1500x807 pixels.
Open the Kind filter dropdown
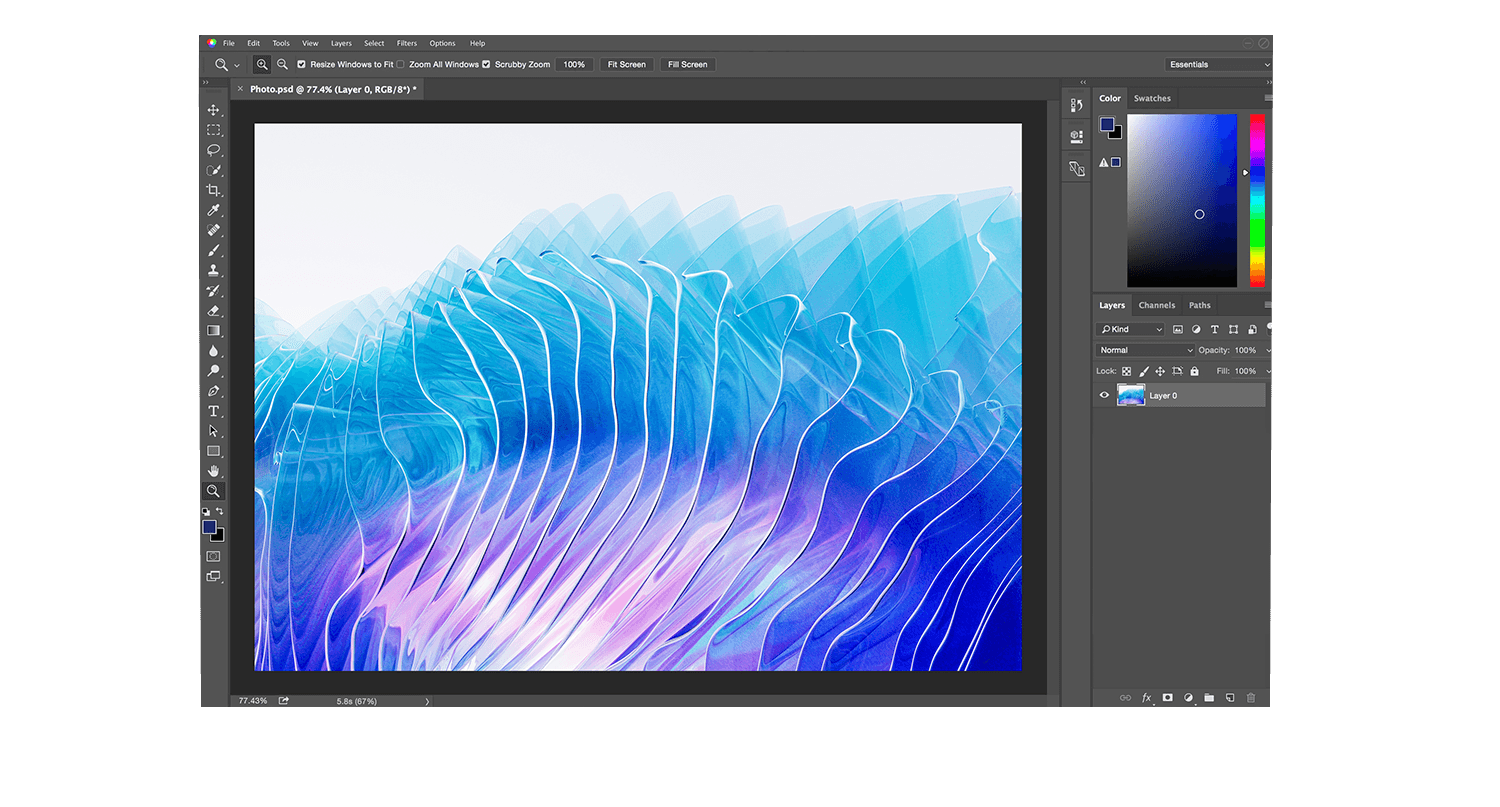point(1130,328)
